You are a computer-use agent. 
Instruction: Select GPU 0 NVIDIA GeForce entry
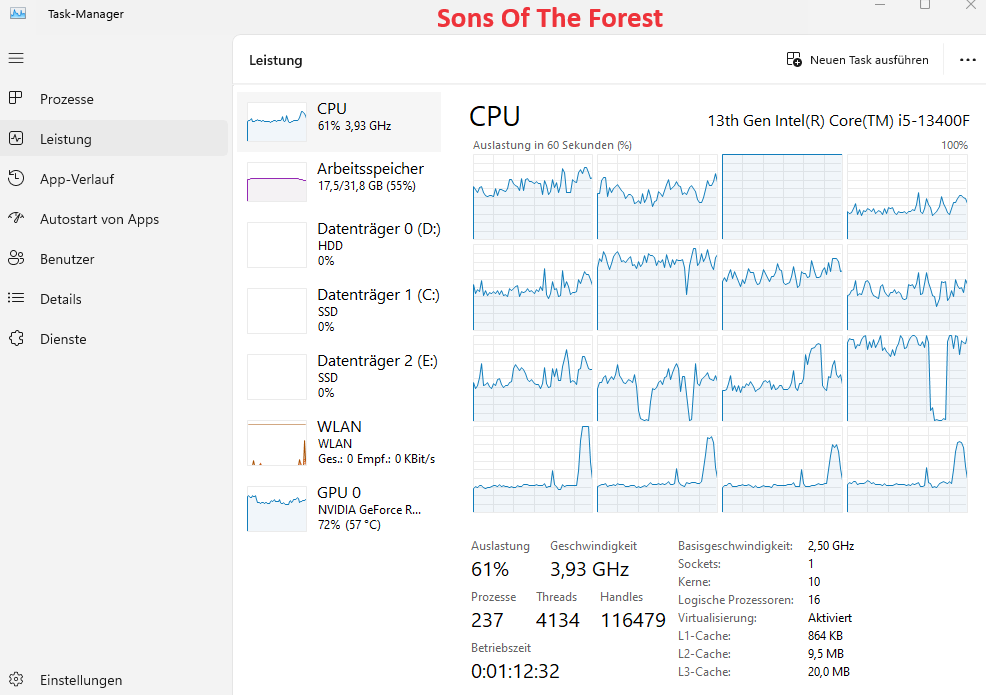(339, 508)
